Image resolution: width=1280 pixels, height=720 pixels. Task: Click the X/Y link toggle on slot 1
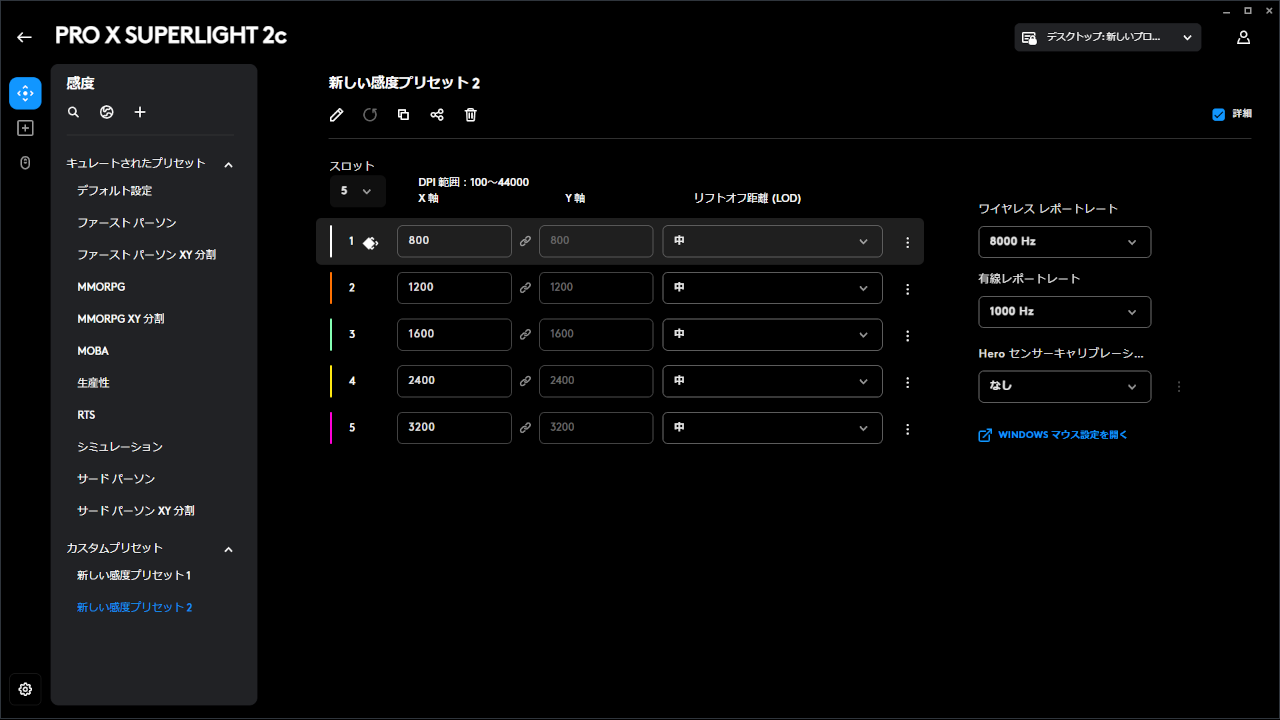pyautogui.click(x=526, y=241)
